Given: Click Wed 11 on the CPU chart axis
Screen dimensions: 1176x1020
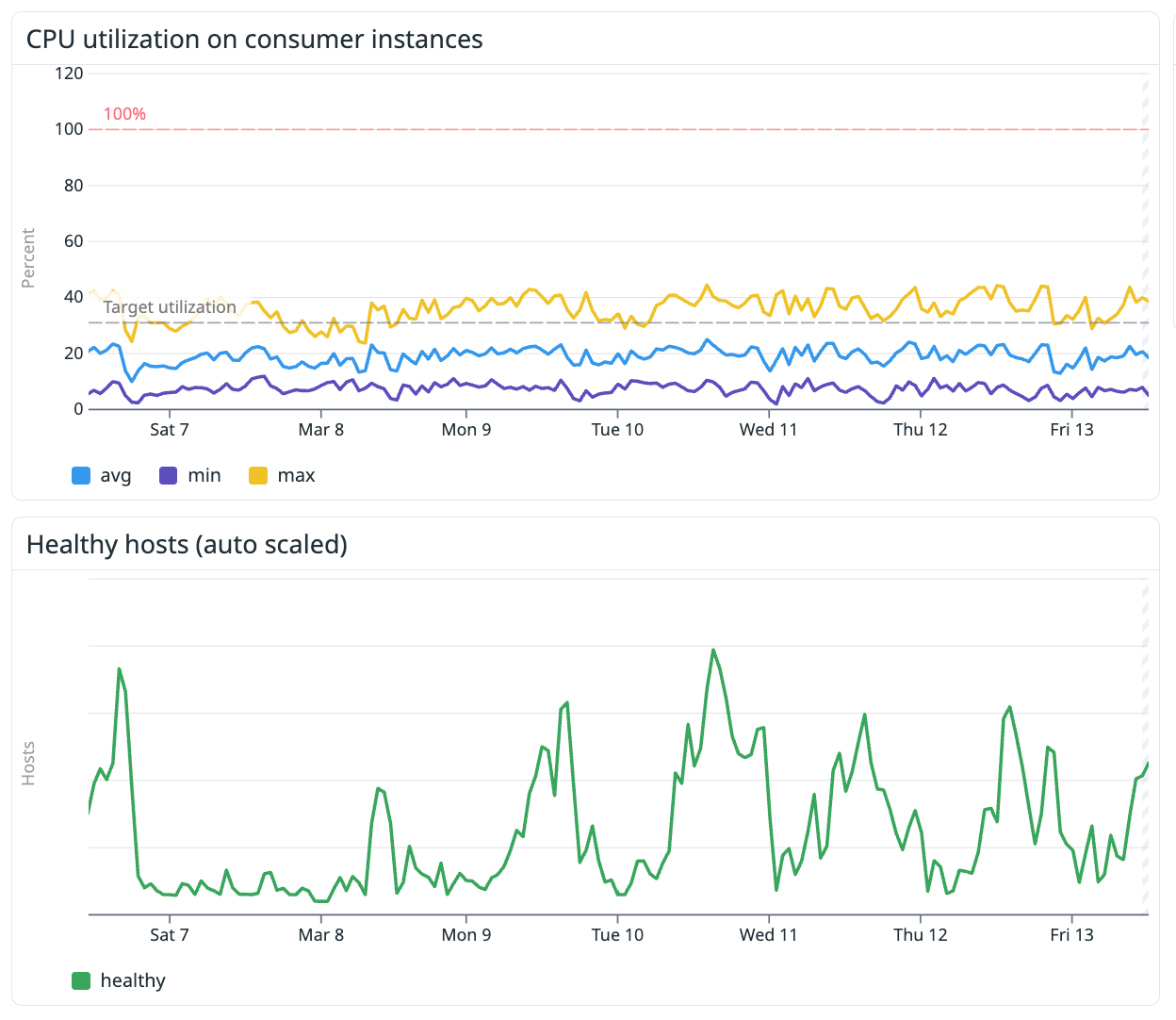Looking at the screenshot, I should (x=769, y=430).
